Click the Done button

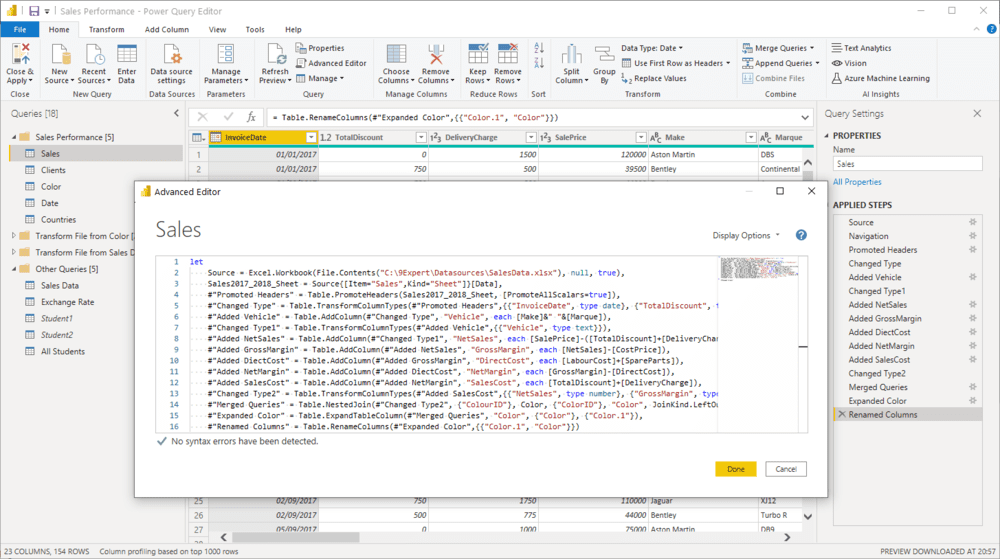tap(735, 469)
